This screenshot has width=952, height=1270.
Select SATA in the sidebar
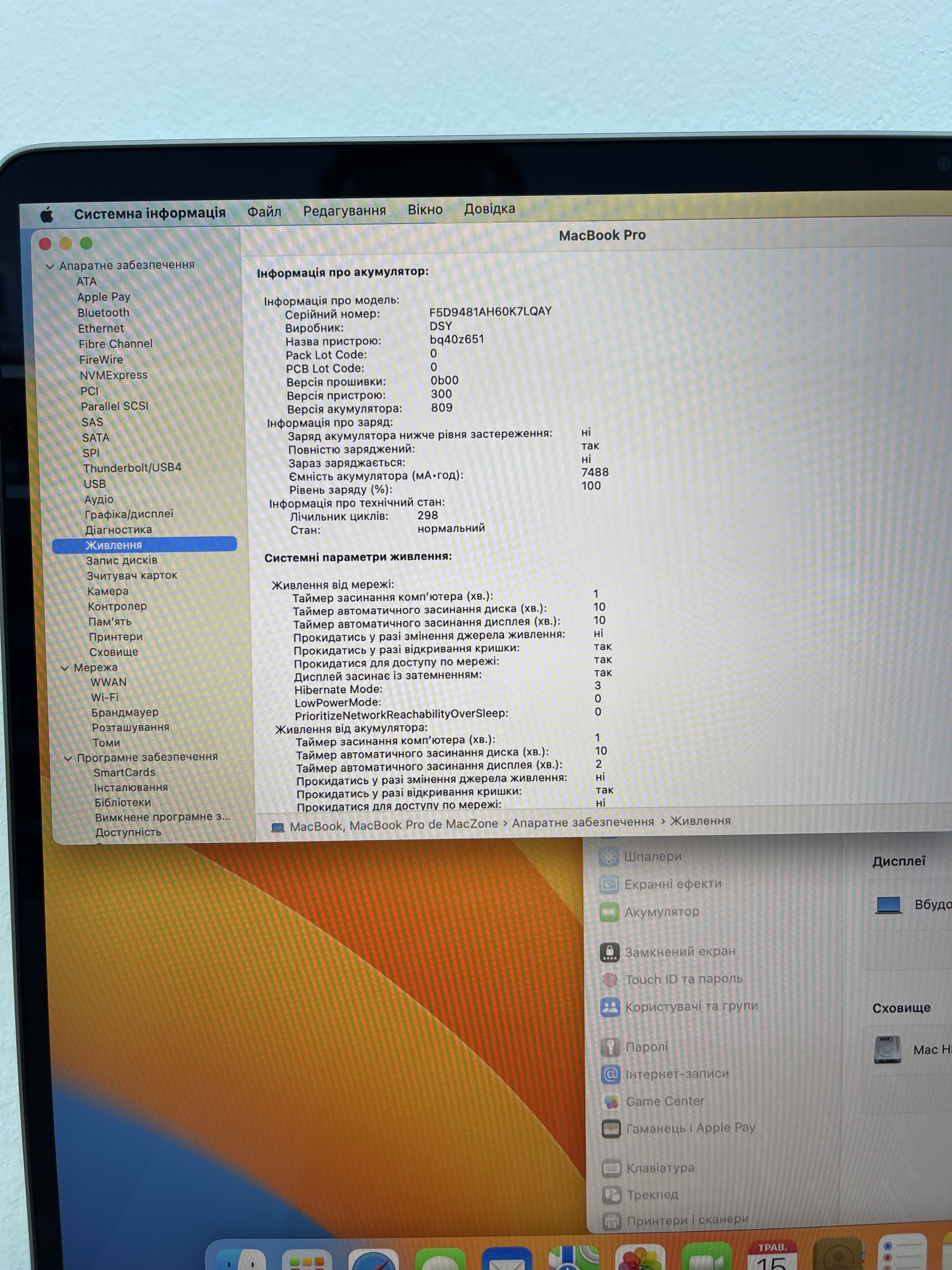tap(96, 438)
